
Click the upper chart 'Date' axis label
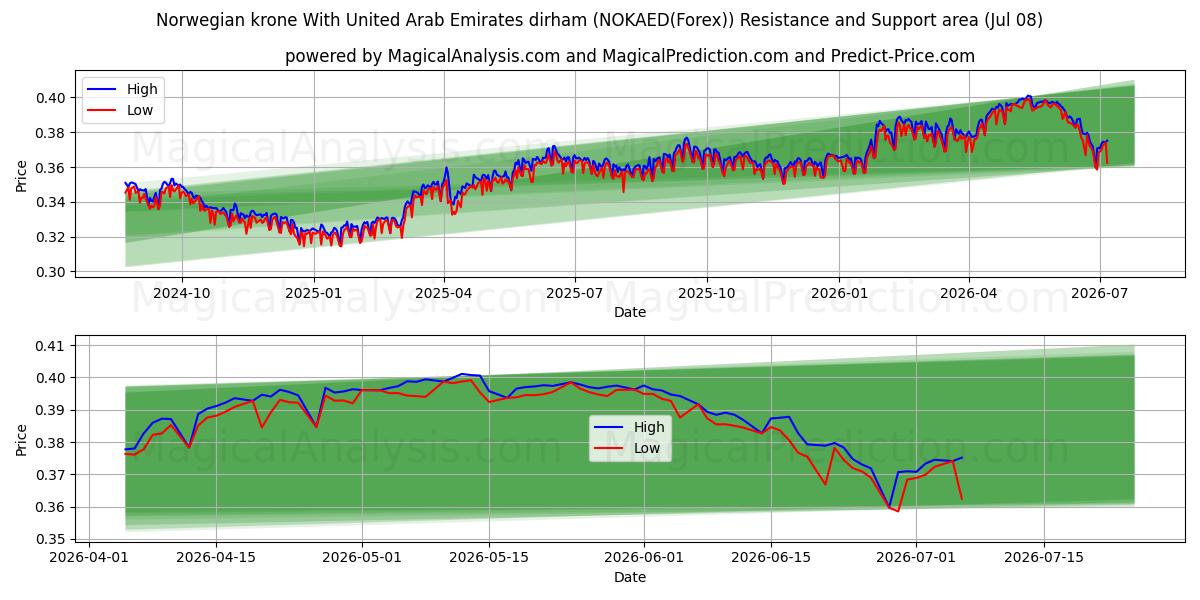coord(630,312)
